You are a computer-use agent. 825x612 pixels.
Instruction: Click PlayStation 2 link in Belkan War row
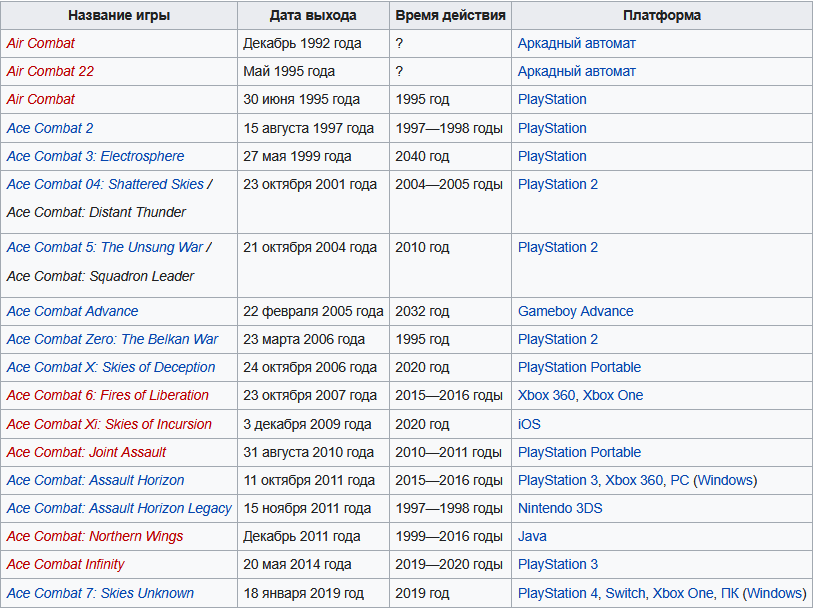pyautogui.click(x=558, y=339)
